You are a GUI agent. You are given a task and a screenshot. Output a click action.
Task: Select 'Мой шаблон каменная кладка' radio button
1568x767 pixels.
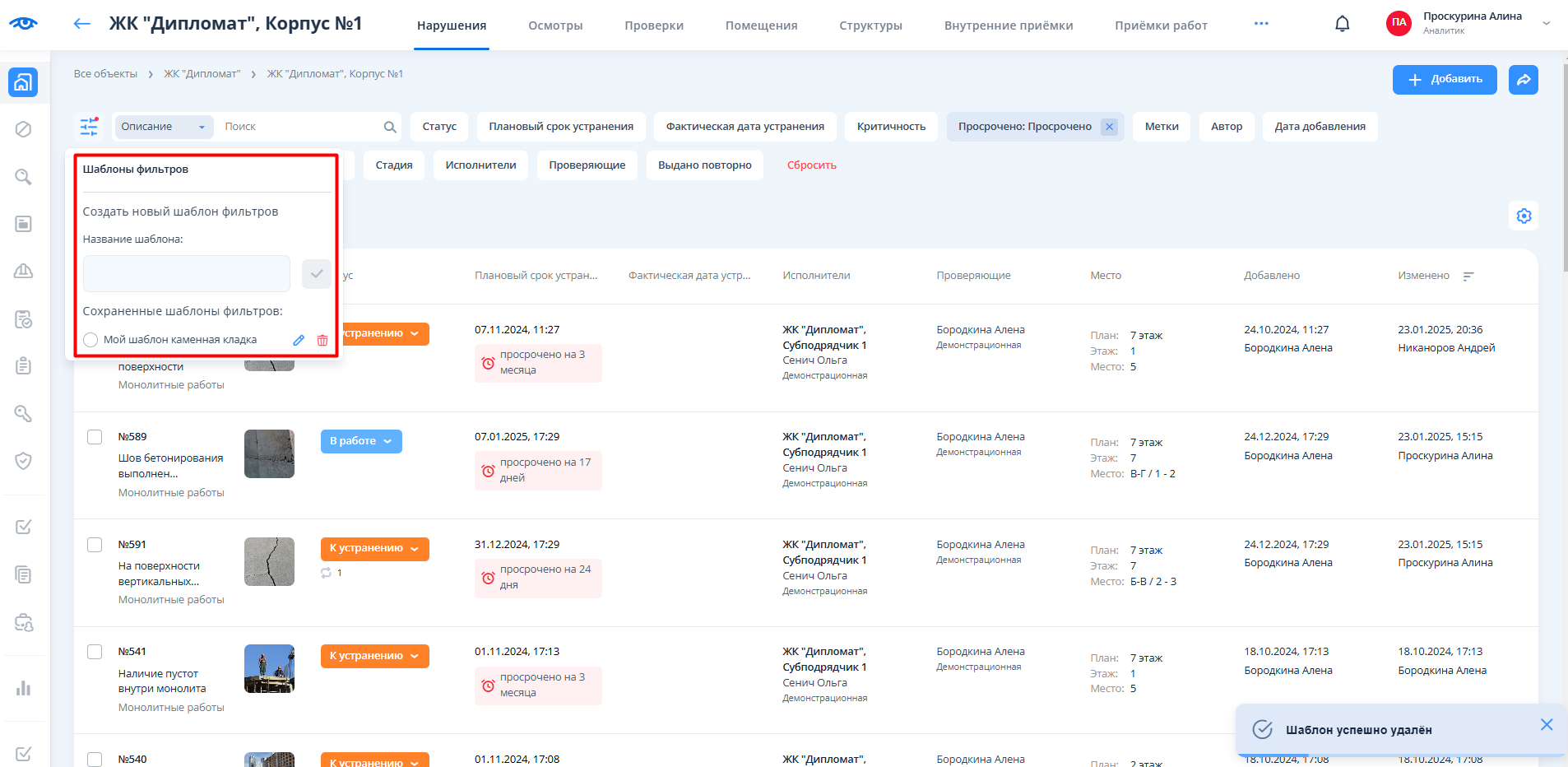[x=90, y=340]
